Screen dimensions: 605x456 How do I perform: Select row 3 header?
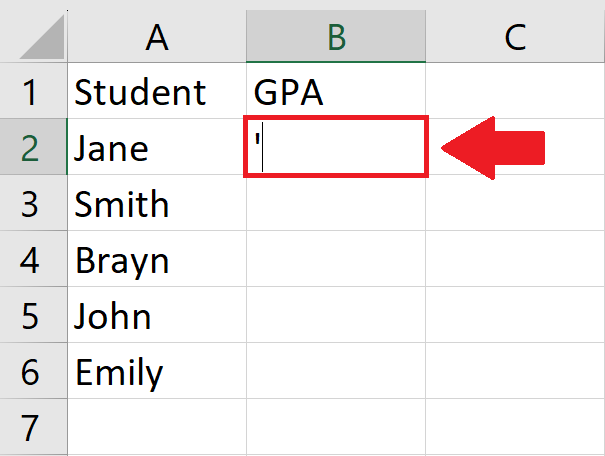[x=34, y=203]
